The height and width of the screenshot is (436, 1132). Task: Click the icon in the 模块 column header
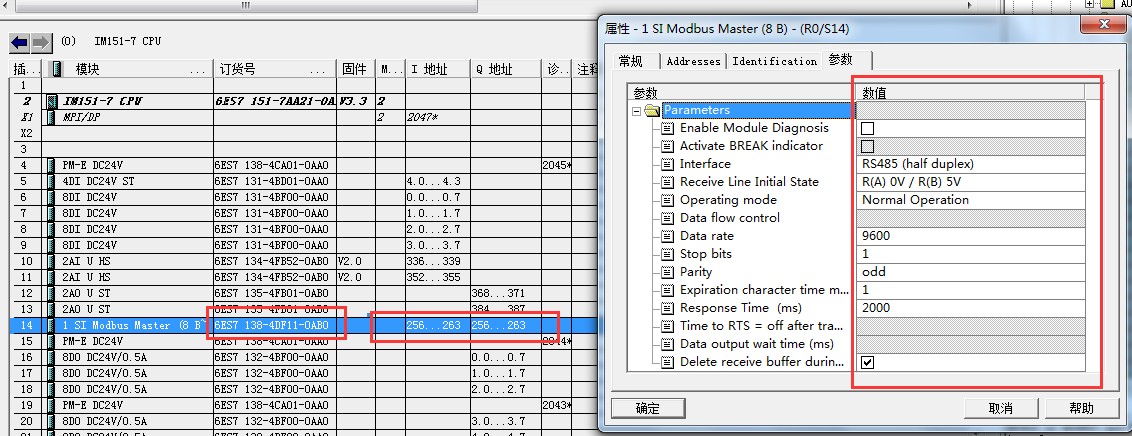click(56, 69)
